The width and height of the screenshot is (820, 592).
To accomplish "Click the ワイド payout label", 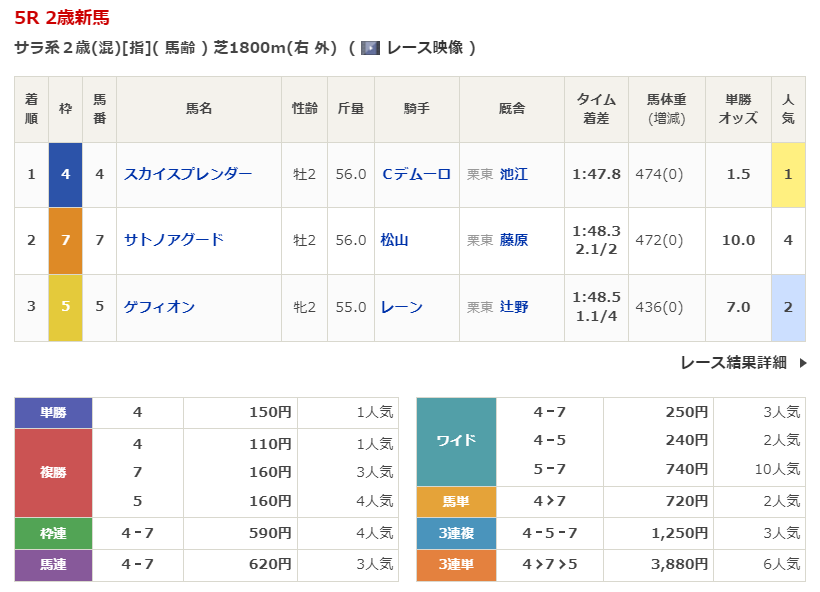I will 455,440.
